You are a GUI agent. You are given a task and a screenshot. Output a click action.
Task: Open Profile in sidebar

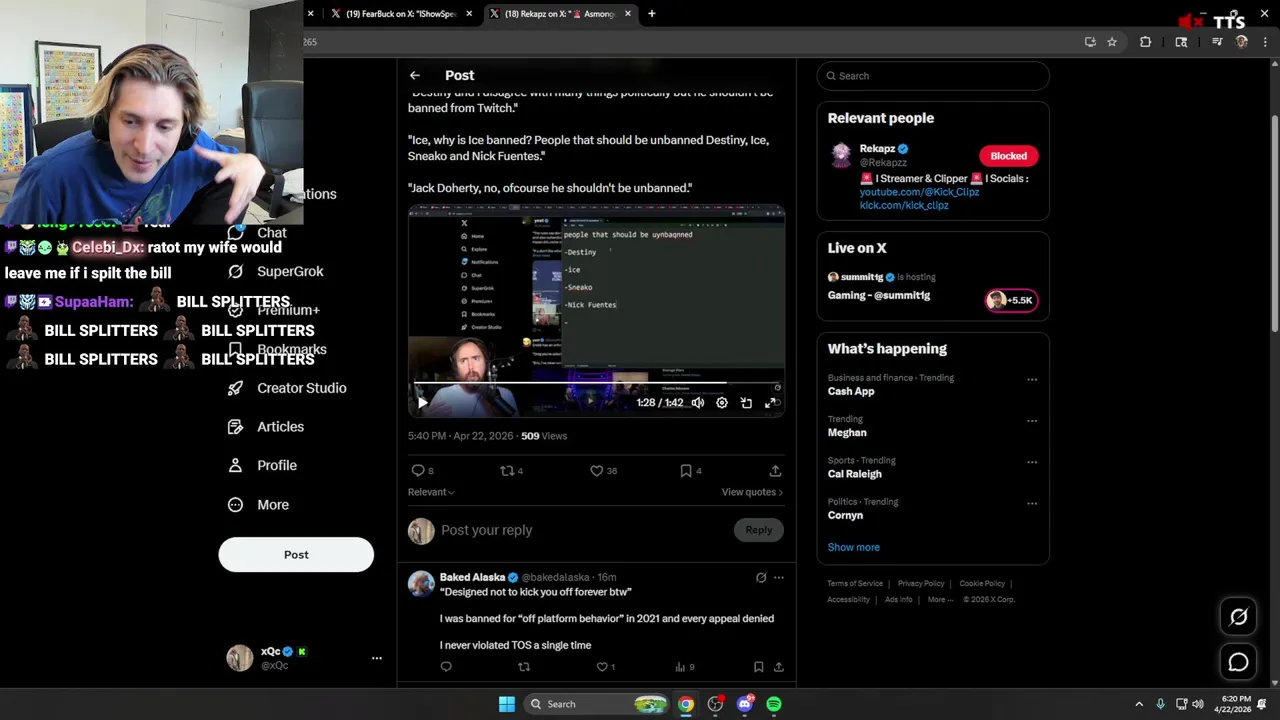point(263,466)
